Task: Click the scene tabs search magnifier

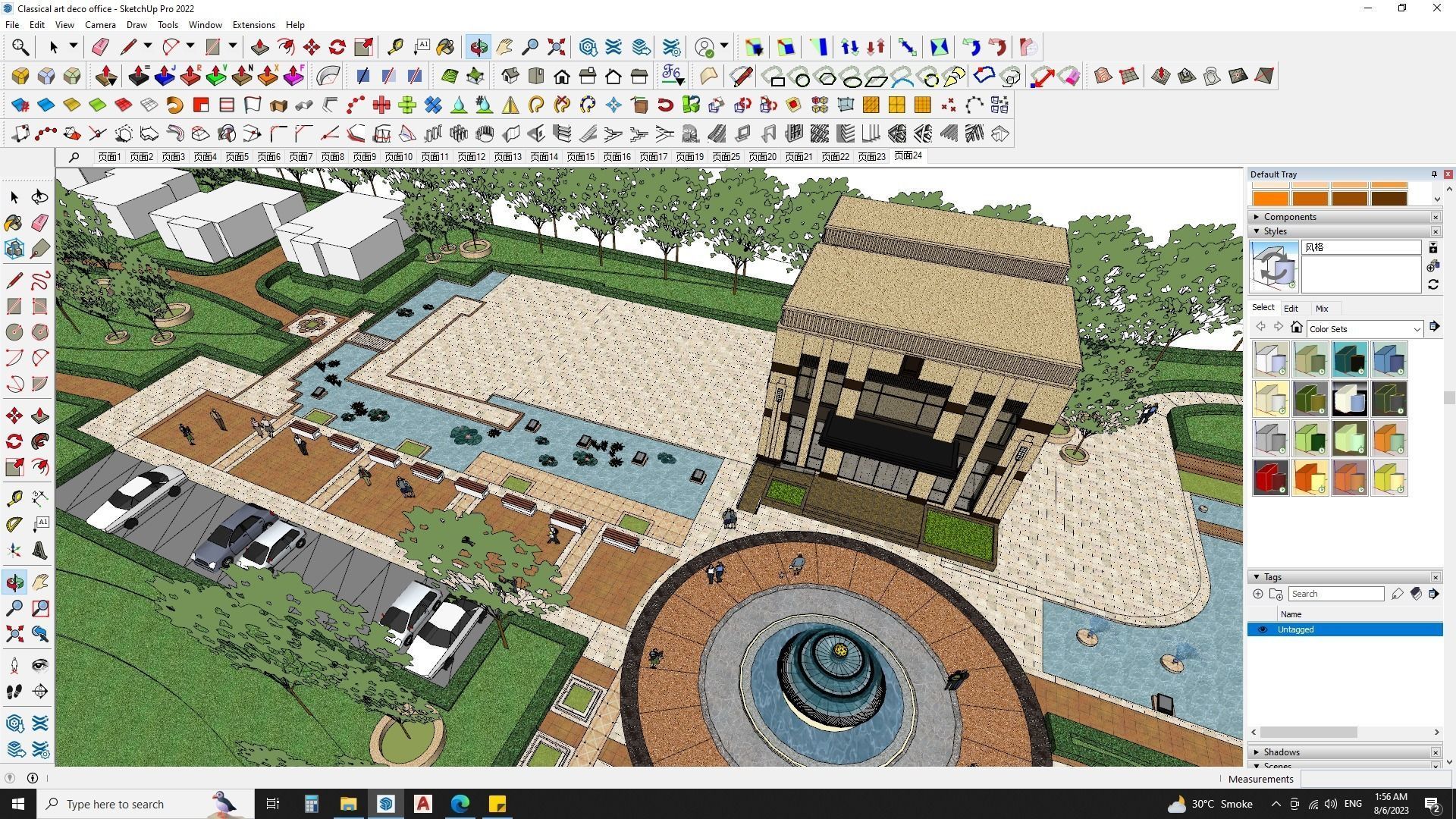Action: [x=74, y=157]
